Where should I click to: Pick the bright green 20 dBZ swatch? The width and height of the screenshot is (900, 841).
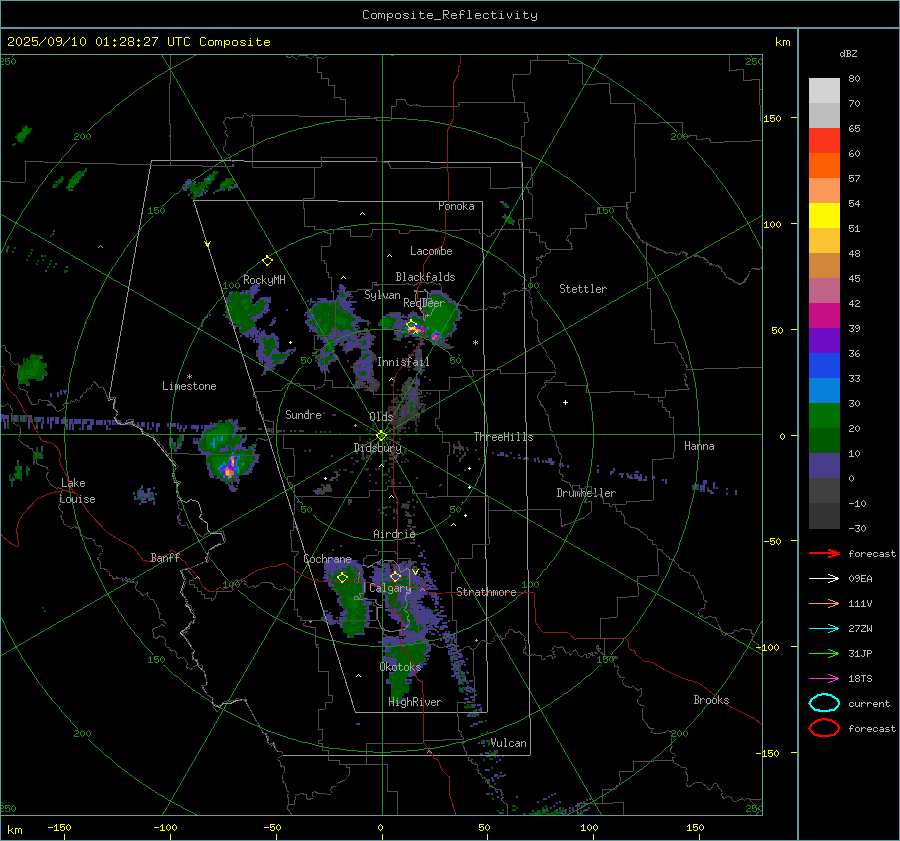click(x=824, y=416)
